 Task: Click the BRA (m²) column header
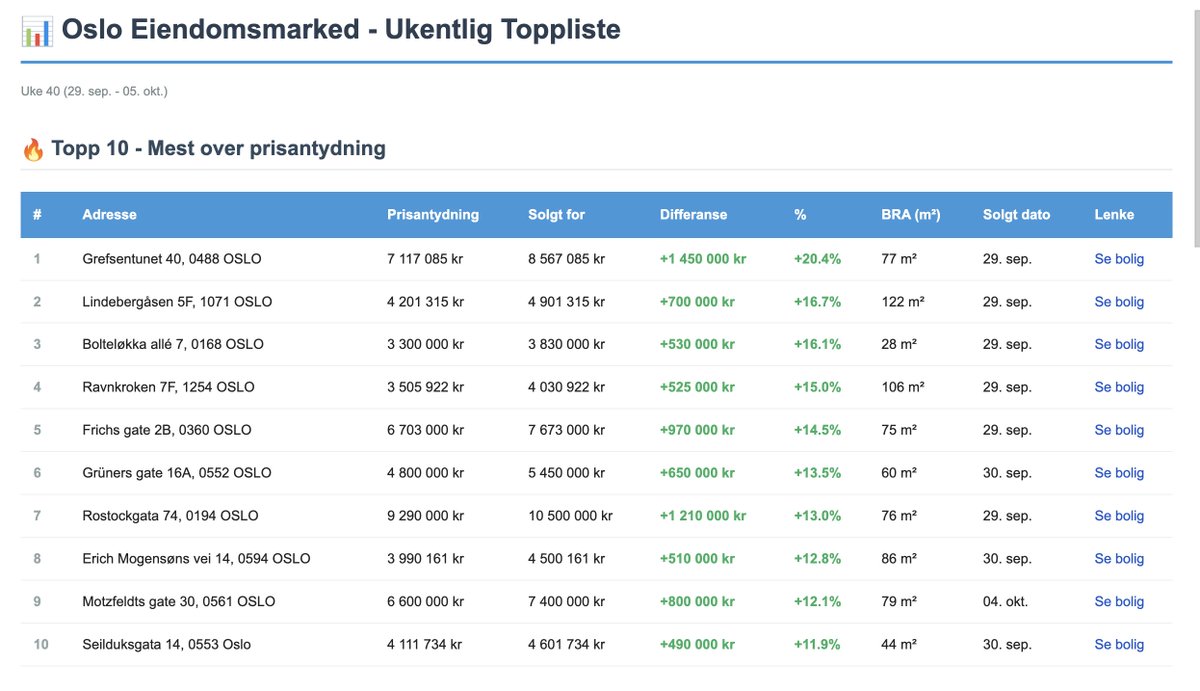click(911, 215)
